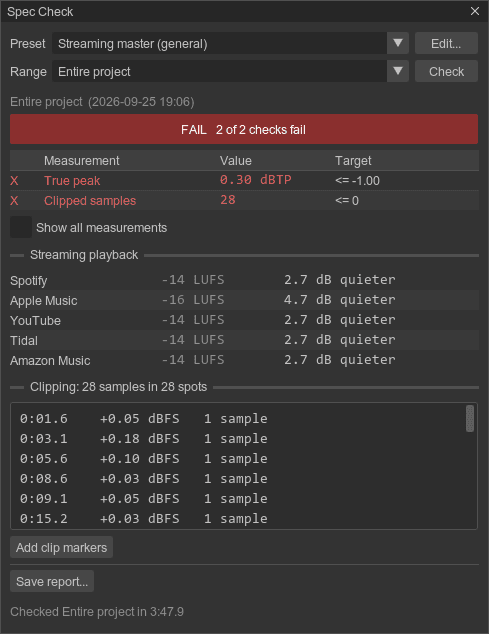Screen dimensions: 489x634
Task: Open Save report... button
Action: [x=52, y=581]
